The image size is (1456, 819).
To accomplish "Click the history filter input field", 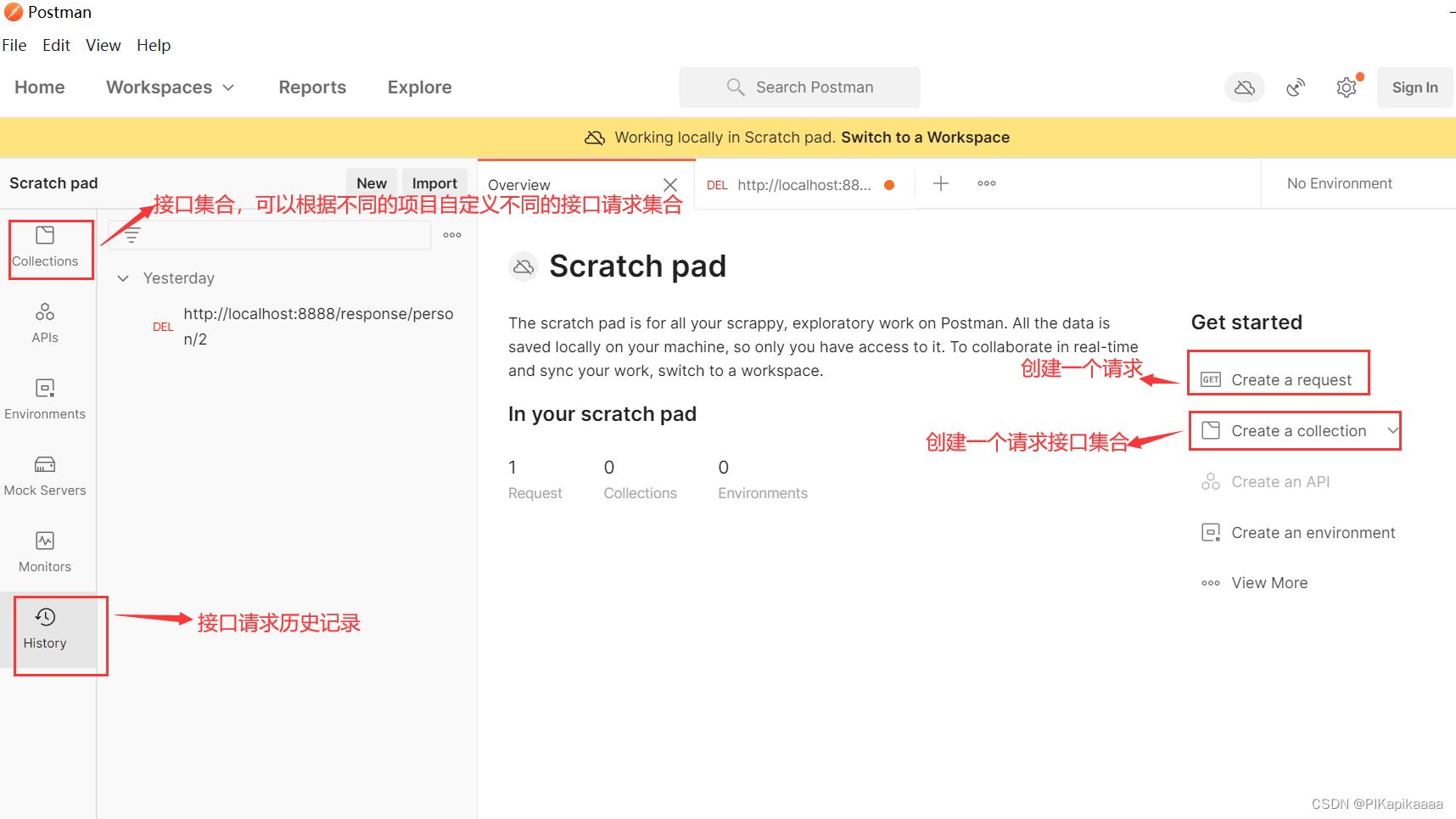I will point(270,235).
